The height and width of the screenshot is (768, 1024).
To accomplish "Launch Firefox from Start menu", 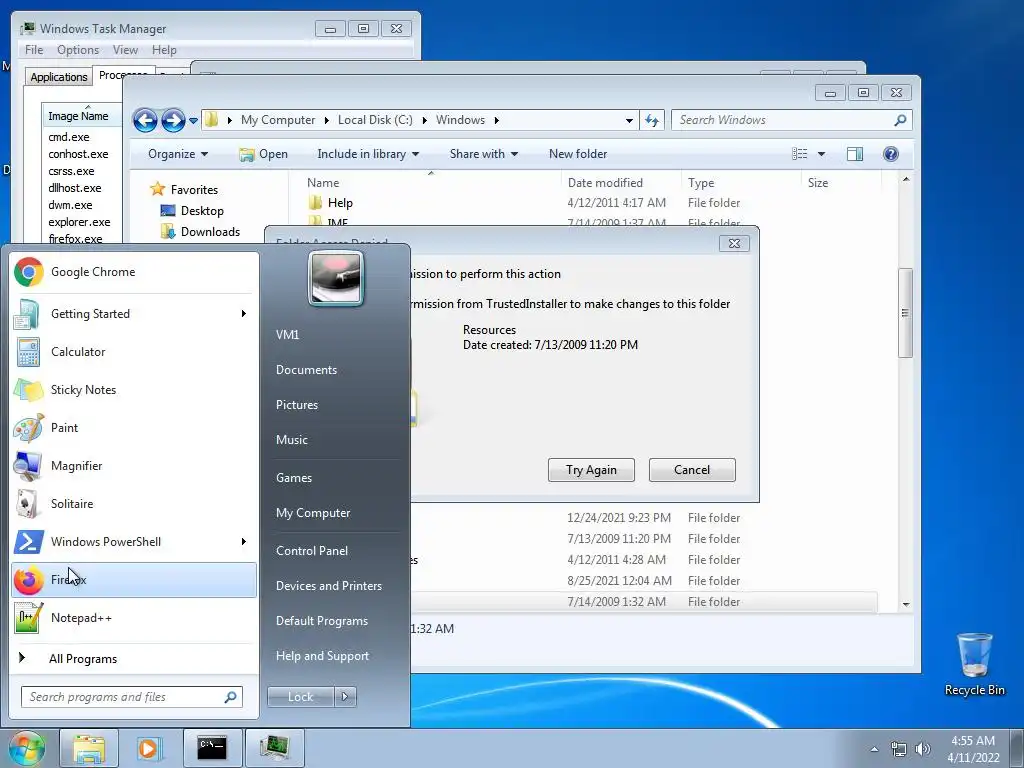I will (134, 580).
